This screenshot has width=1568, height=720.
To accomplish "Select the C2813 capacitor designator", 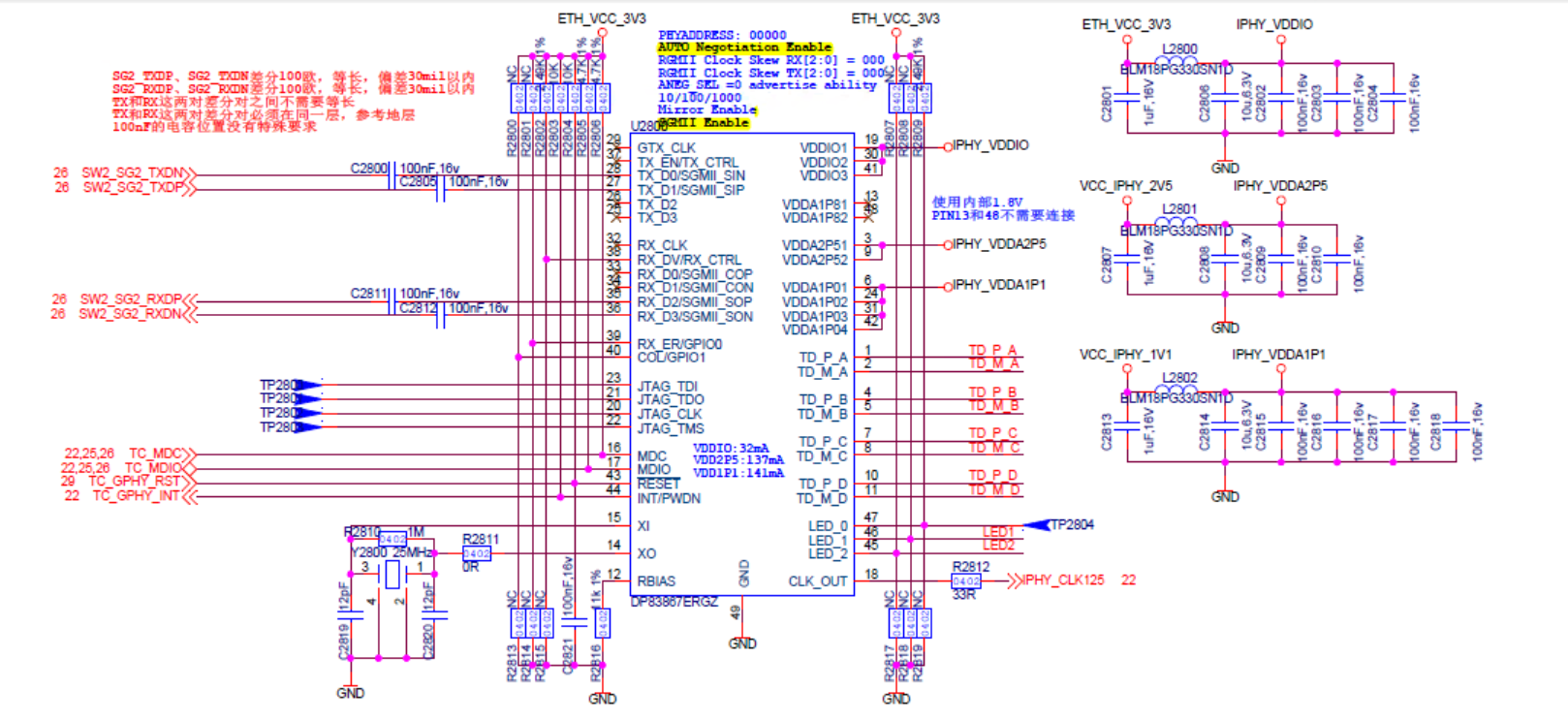I will 1106,432.
